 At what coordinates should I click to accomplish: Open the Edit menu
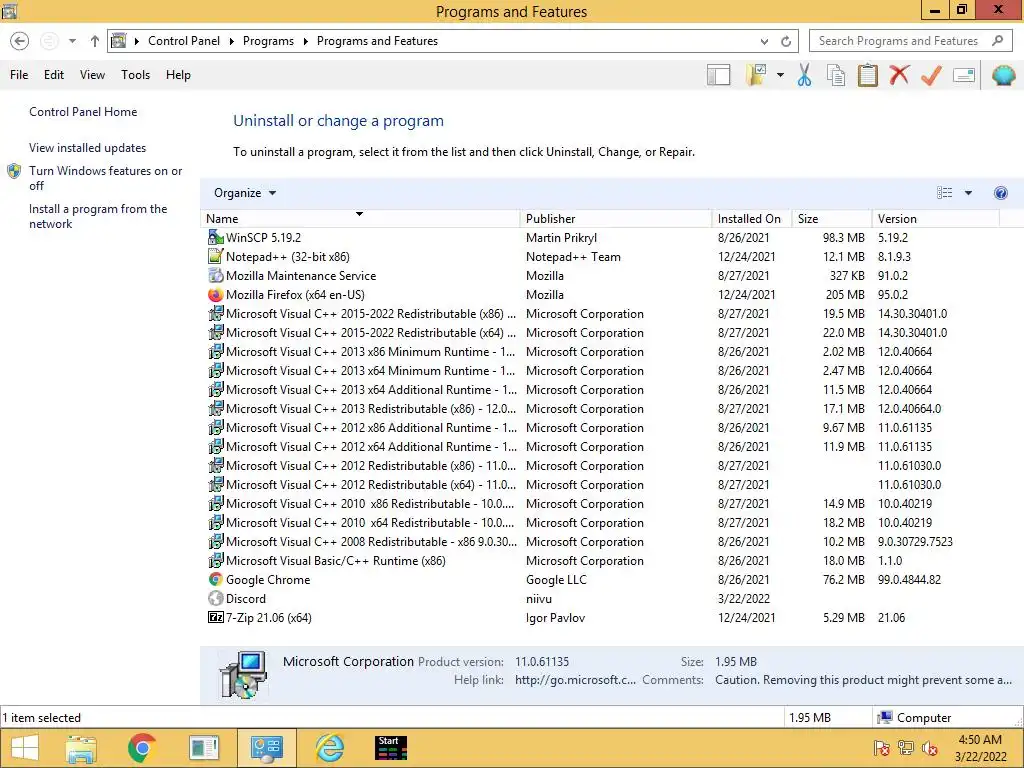tap(54, 75)
